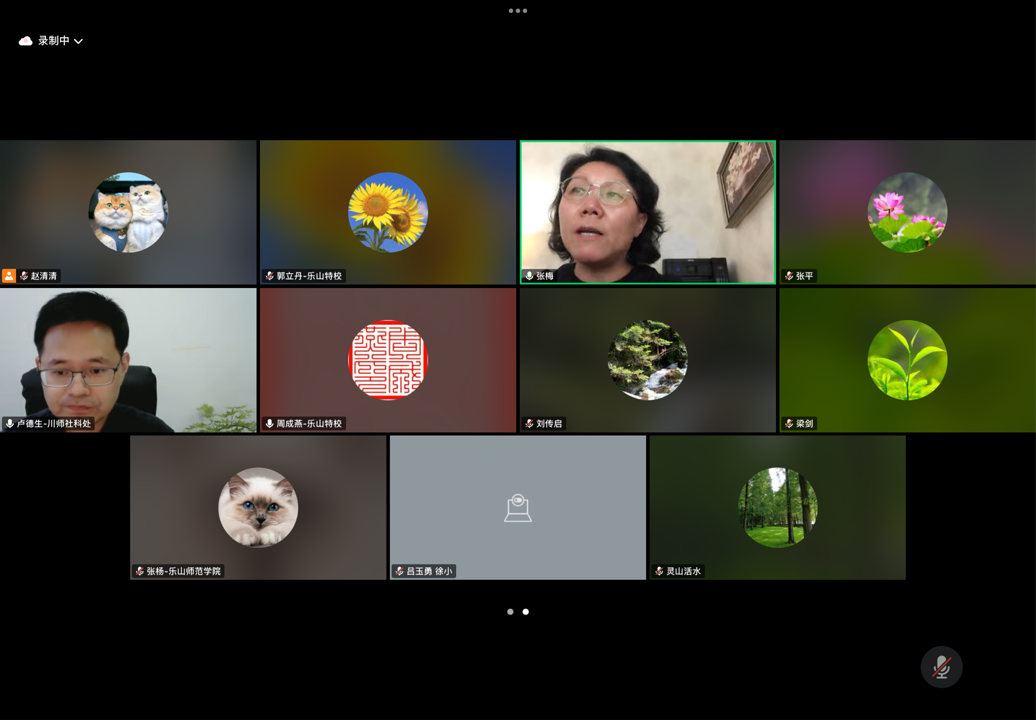Click the camera placeholder icon in 吕玉勇's tile

pyautogui.click(x=517, y=508)
